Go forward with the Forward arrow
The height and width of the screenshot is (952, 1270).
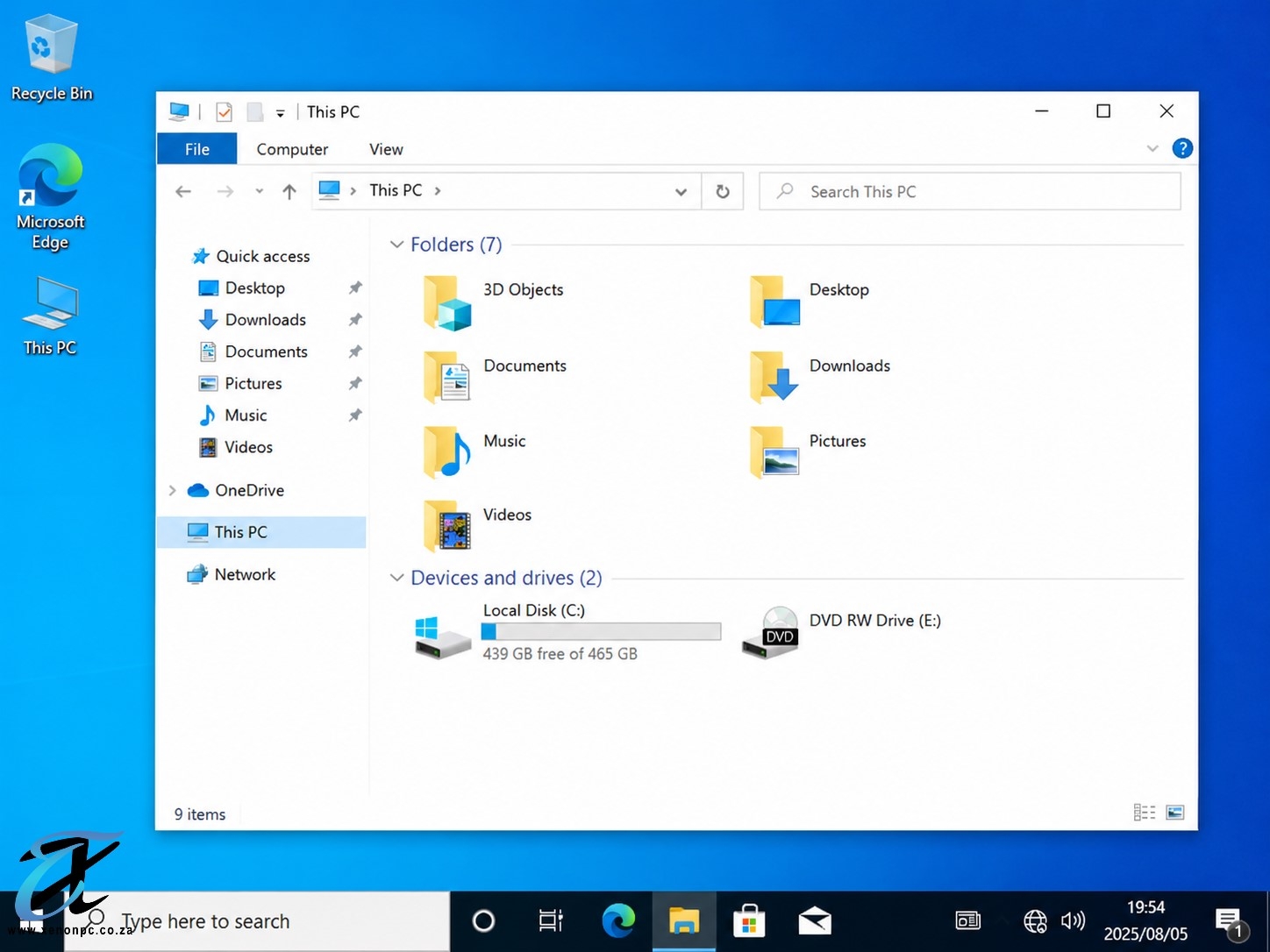pyautogui.click(x=225, y=191)
